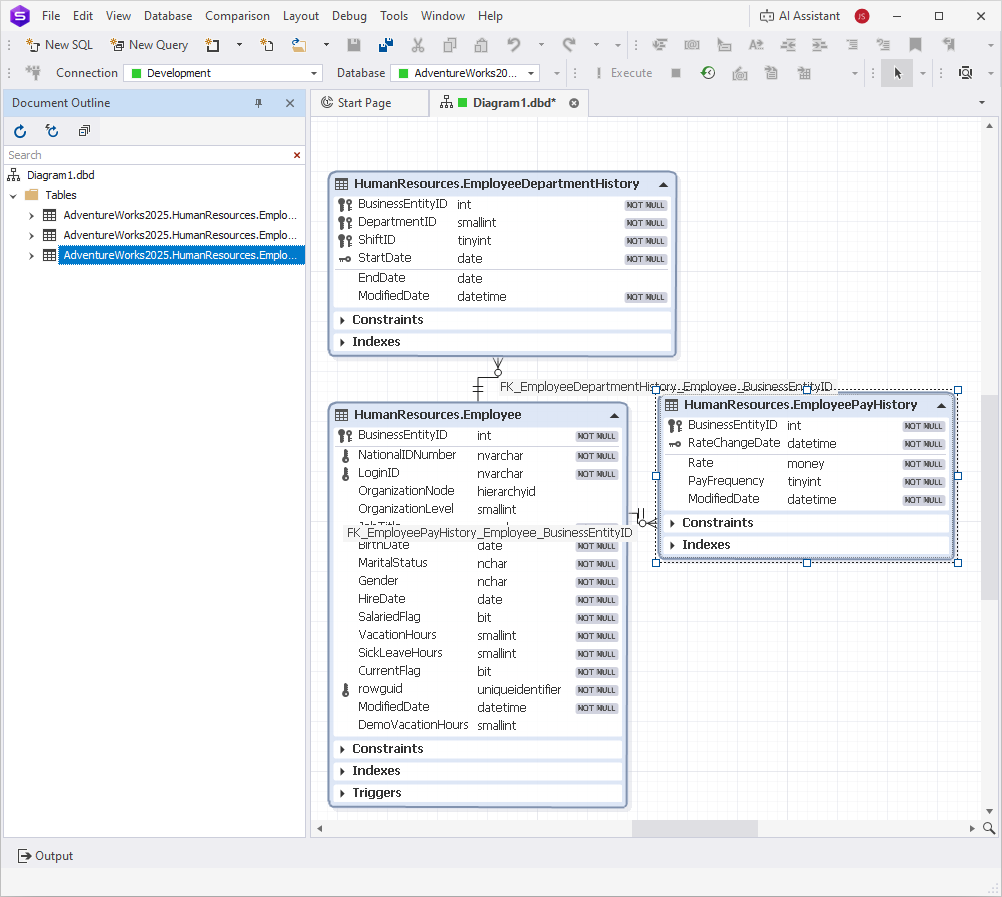
Task: Select the Rate column in EmployeePayHistory
Action: coord(806,464)
